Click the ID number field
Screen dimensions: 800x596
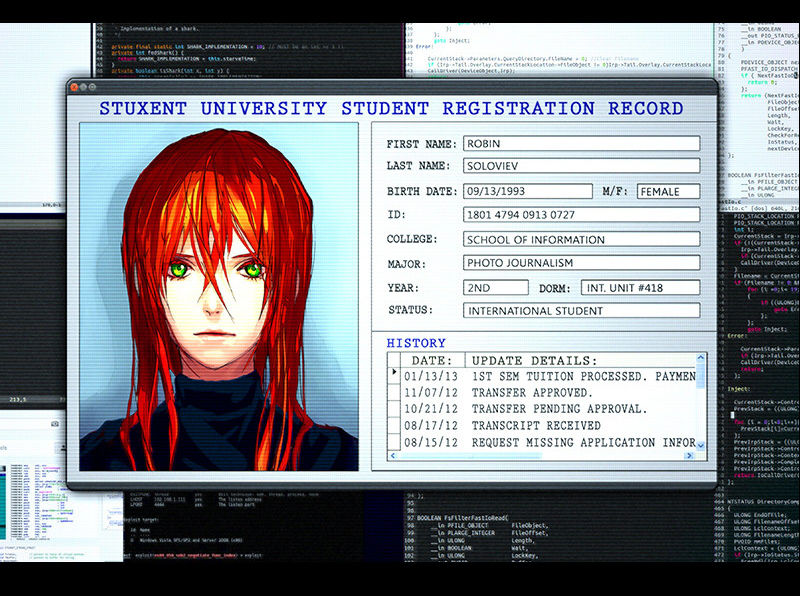(581, 215)
